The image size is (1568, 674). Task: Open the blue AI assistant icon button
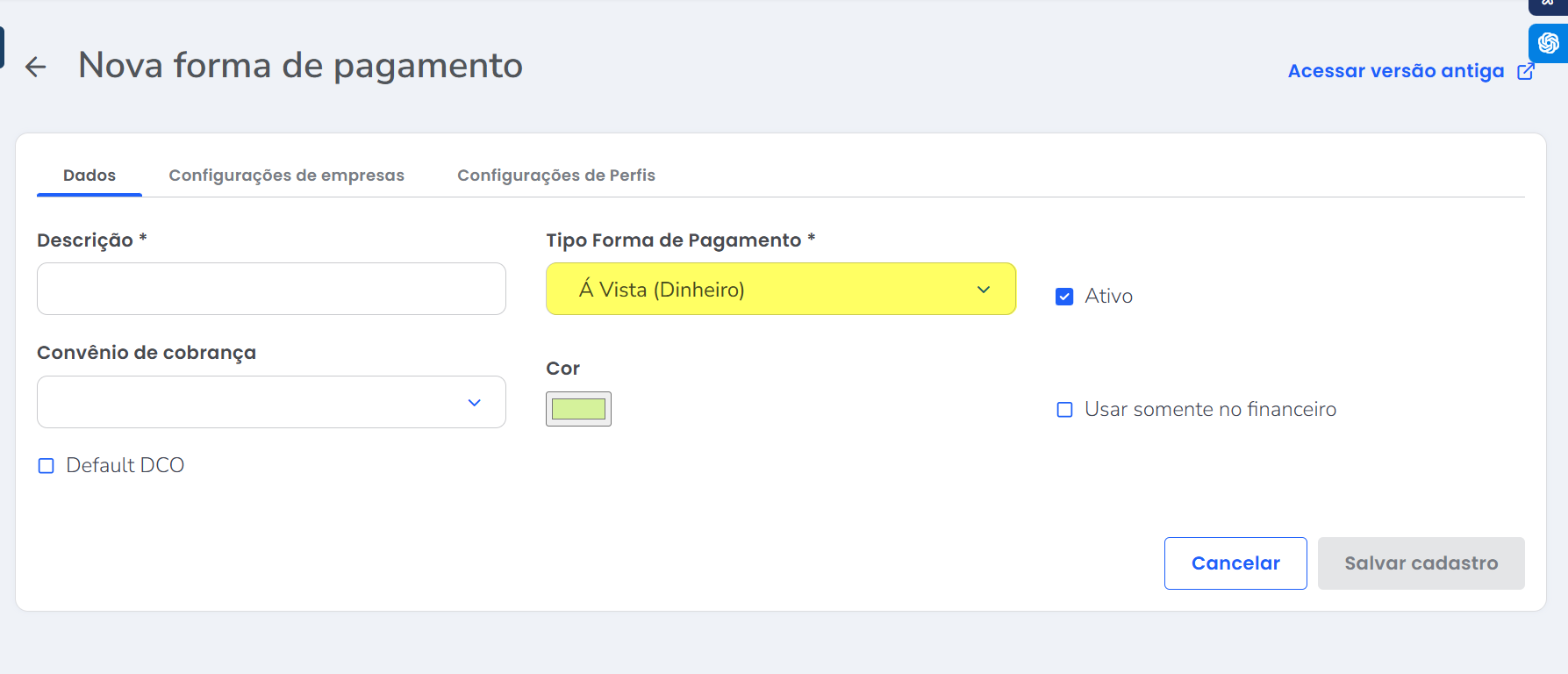click(1548, 43)
